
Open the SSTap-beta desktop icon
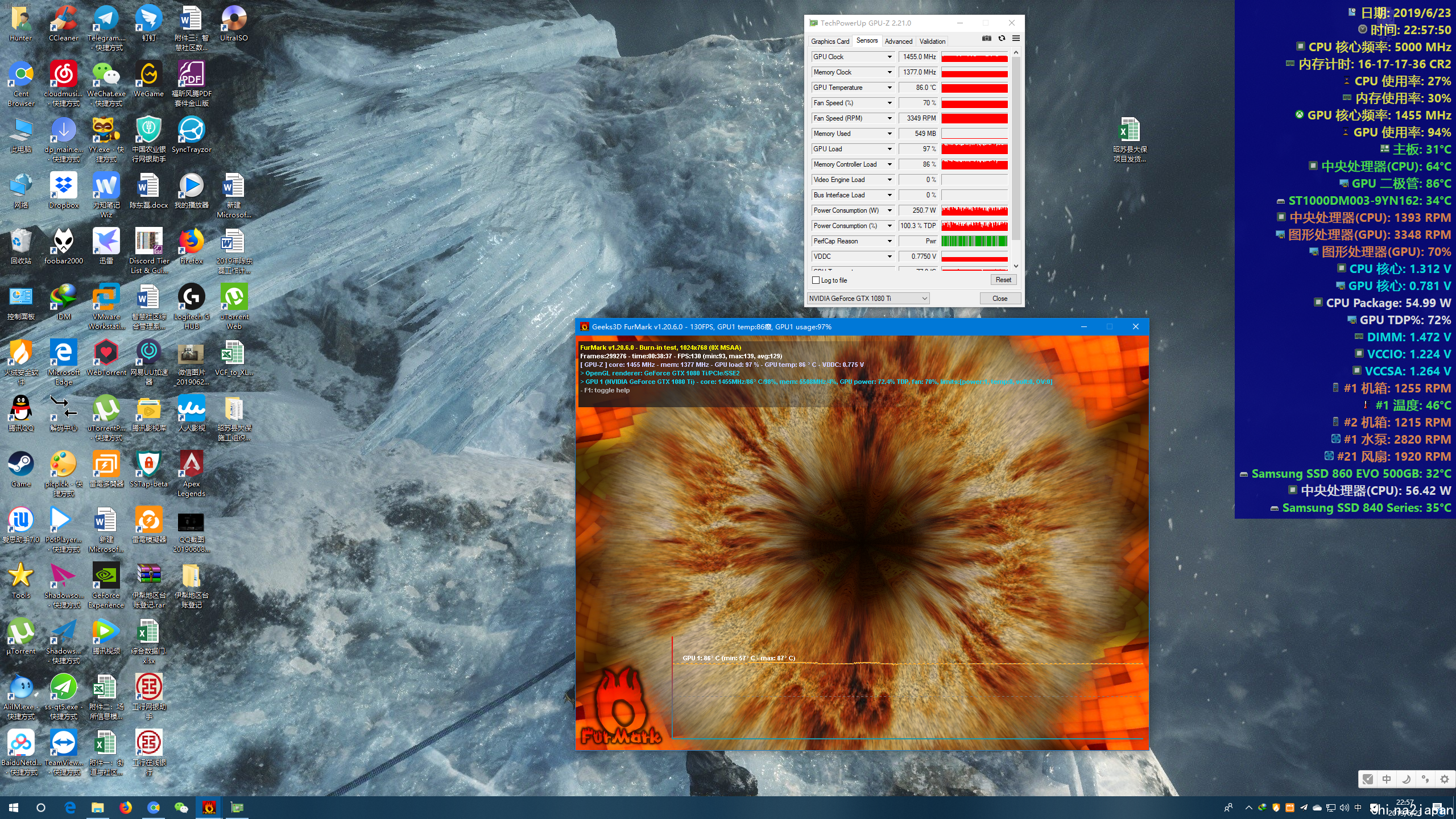tap(148, 469)
